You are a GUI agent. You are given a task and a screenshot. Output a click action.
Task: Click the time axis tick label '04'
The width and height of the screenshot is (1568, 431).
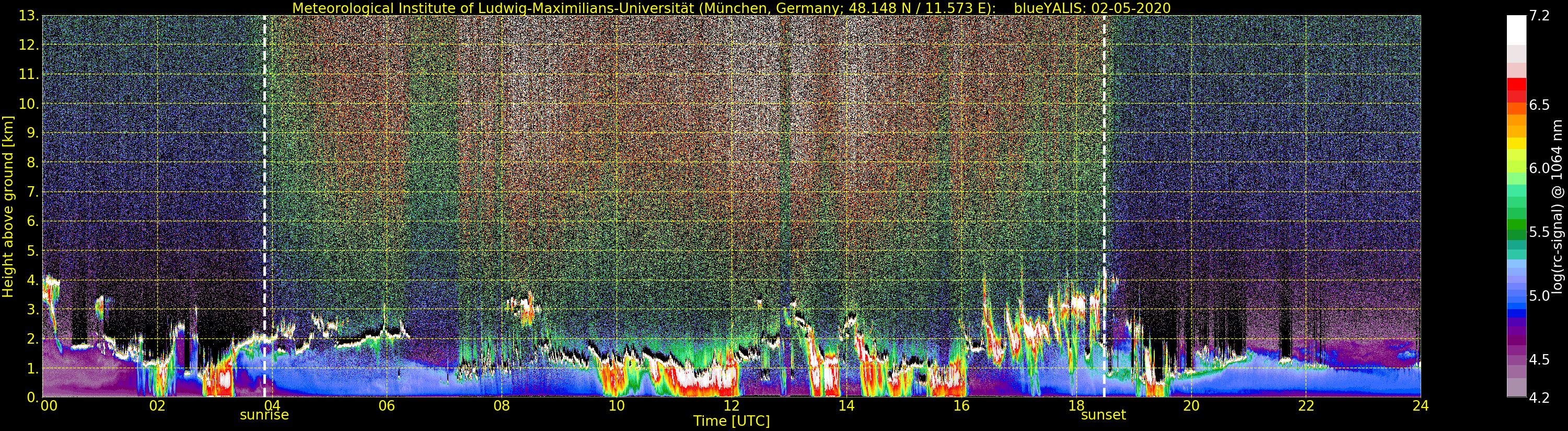(x=272, y=406)
